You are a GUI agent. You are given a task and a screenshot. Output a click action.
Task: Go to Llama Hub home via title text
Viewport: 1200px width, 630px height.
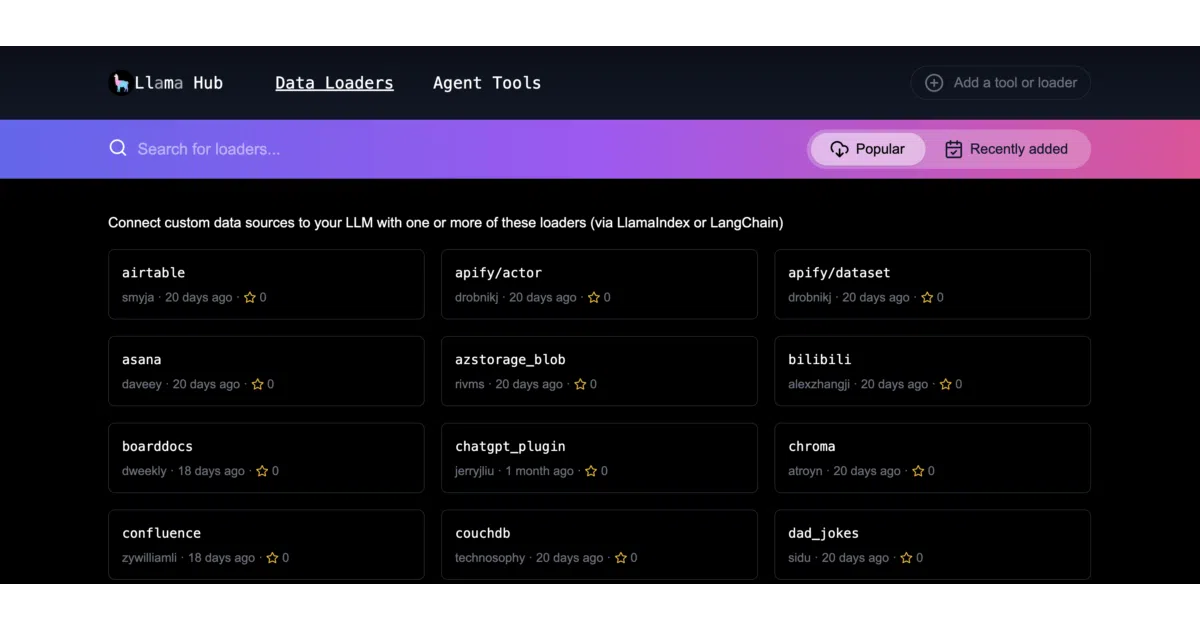[x=179, y=83]
